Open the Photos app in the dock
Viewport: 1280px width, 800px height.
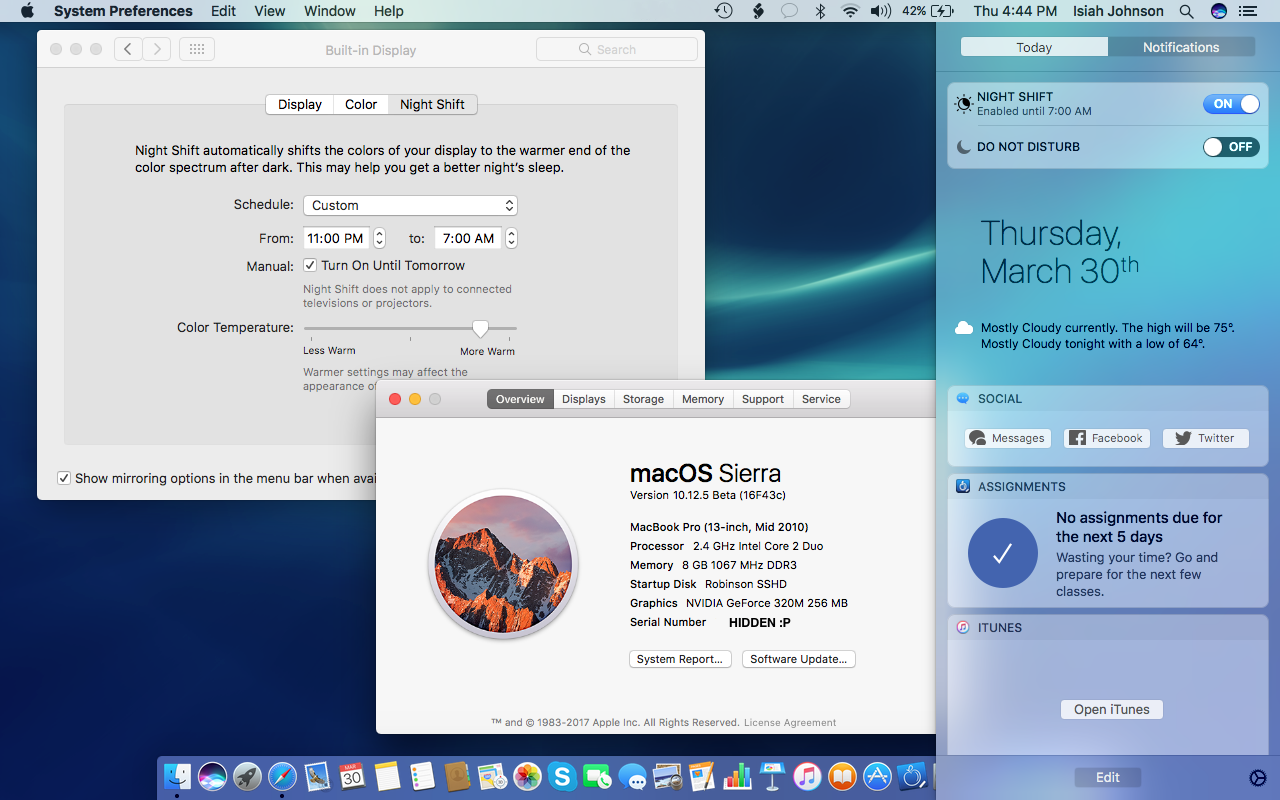(x=527, y=776)
